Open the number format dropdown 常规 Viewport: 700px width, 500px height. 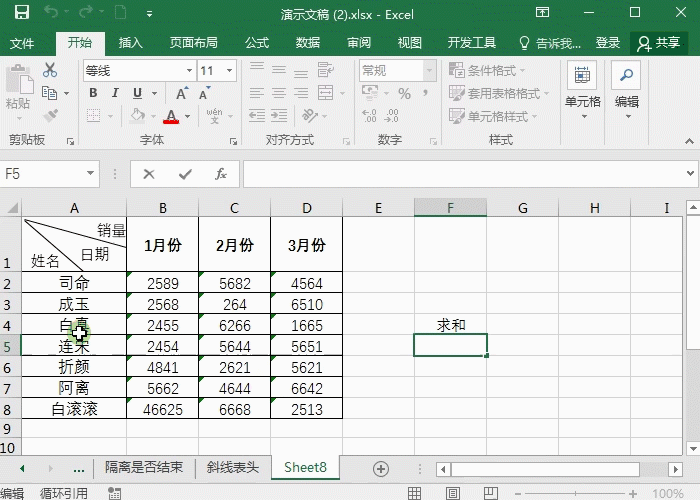[429, 71]
